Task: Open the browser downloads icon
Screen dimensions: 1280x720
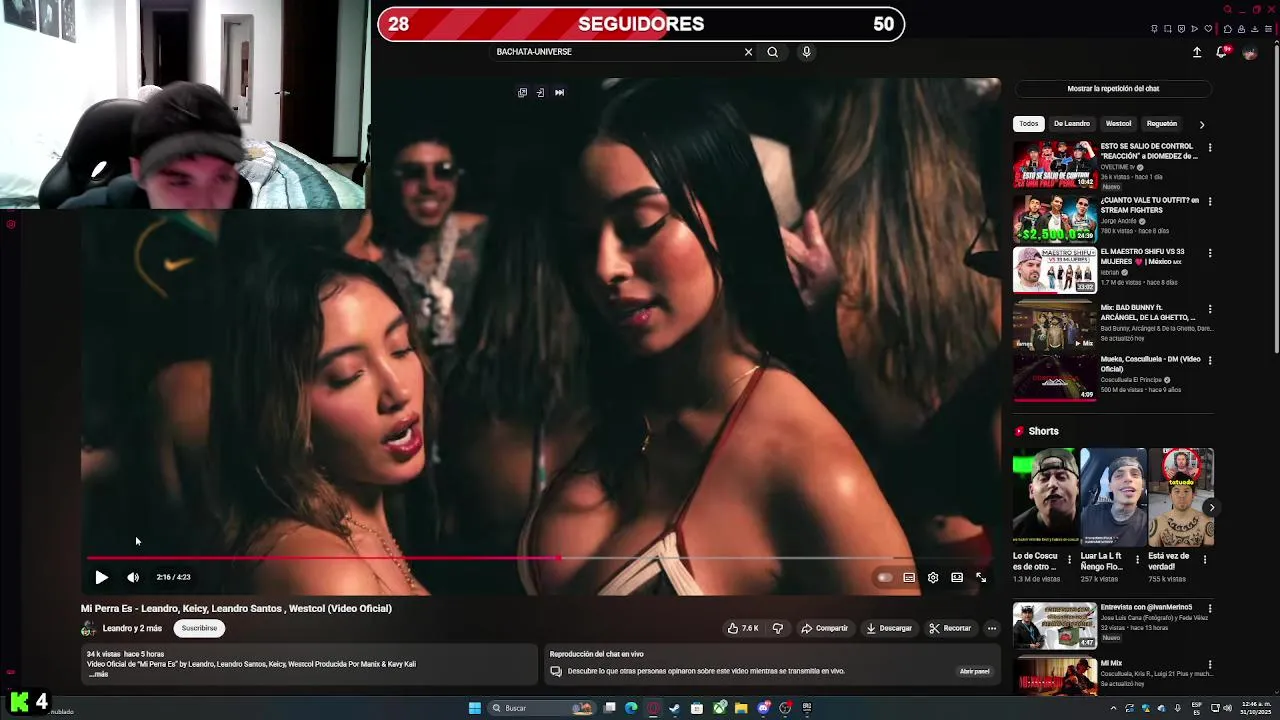Action: click(1254, 29)
